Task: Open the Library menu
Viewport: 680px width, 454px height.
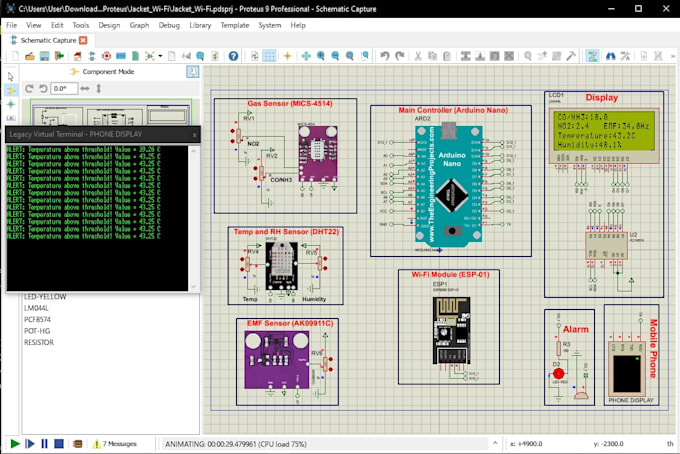Action: click(x=200, y=25)
